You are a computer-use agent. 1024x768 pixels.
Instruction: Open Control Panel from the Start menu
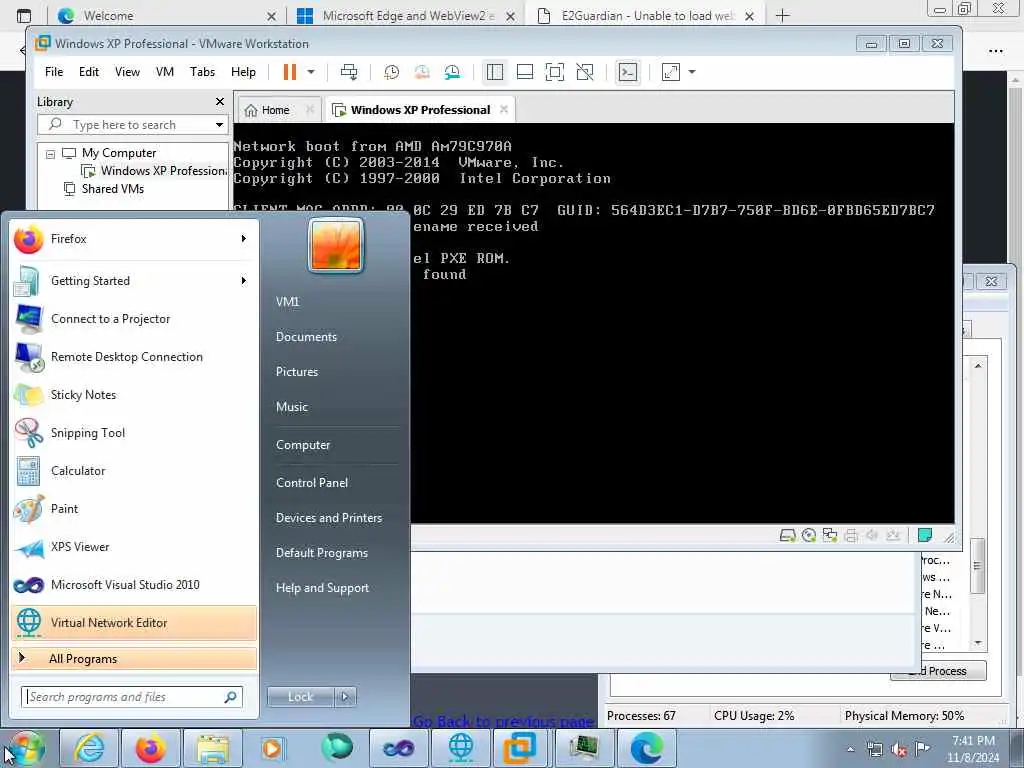coord(312,483)
